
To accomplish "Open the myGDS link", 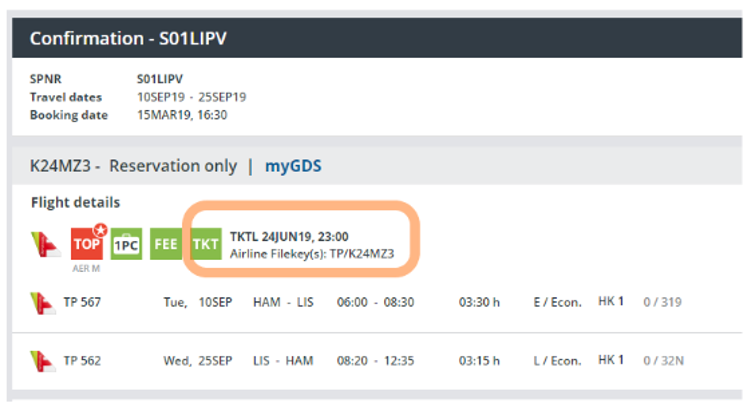I will click(x=295, y=166).
